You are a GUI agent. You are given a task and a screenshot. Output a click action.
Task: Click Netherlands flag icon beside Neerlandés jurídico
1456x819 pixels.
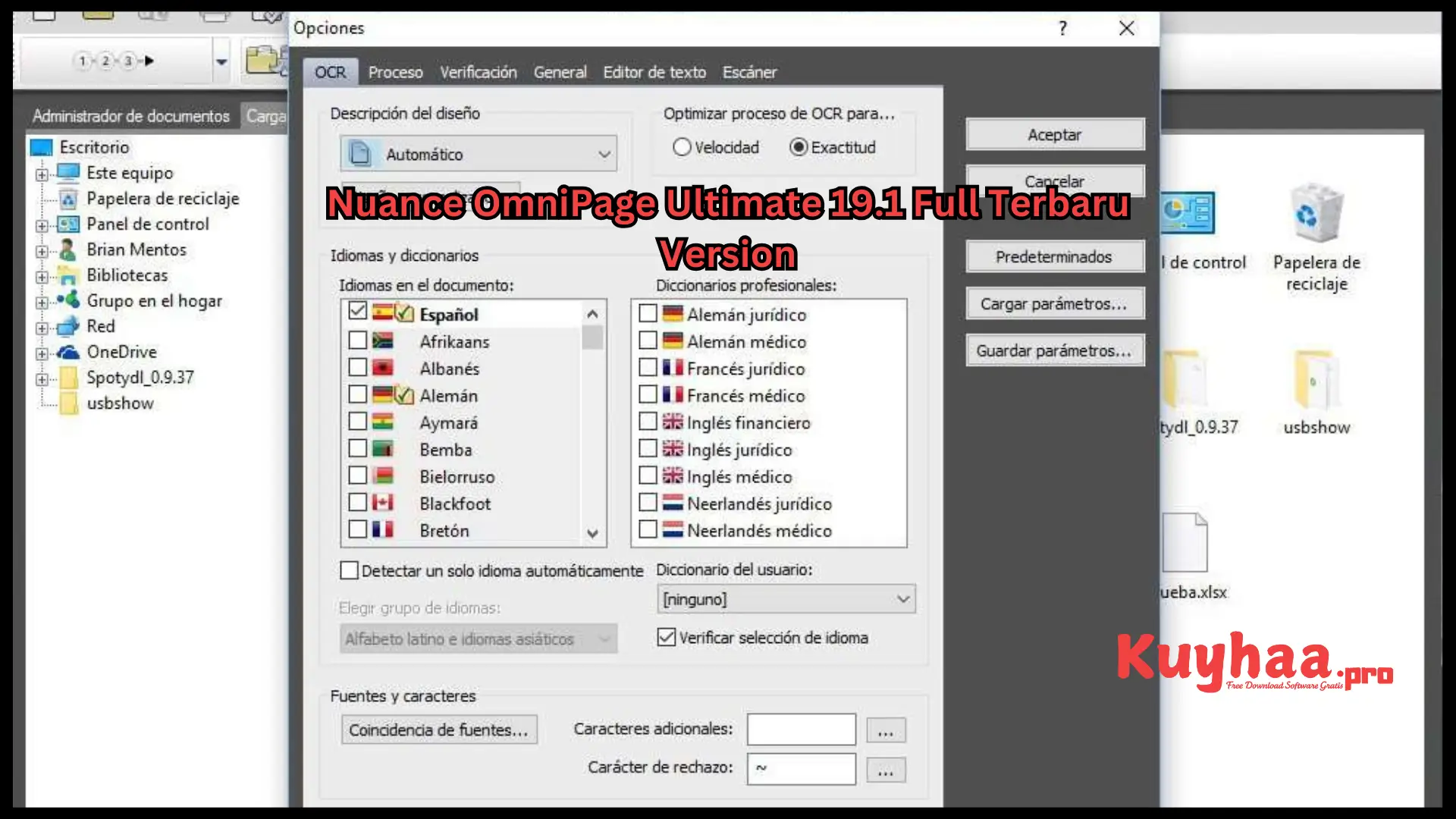[x=673, y=502]
